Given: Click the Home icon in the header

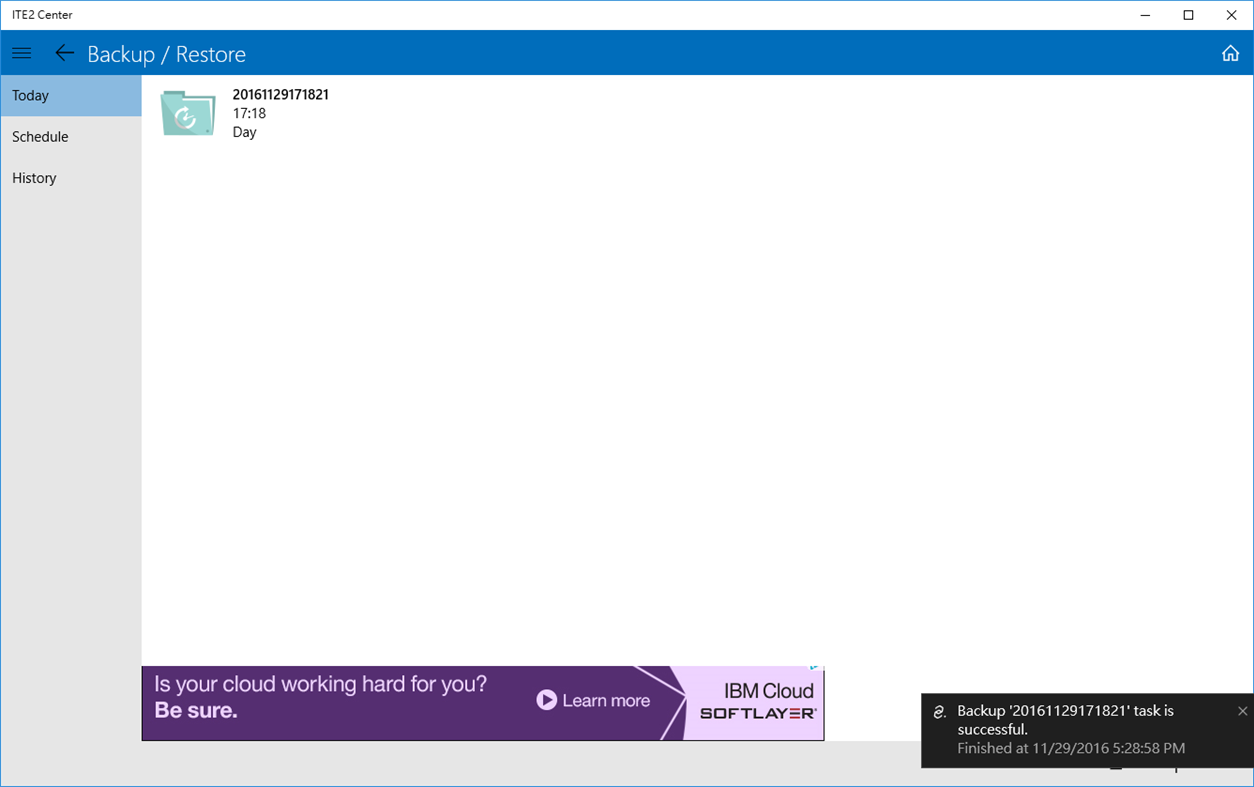Looking at the screenshot, I should pos(1231,53).
